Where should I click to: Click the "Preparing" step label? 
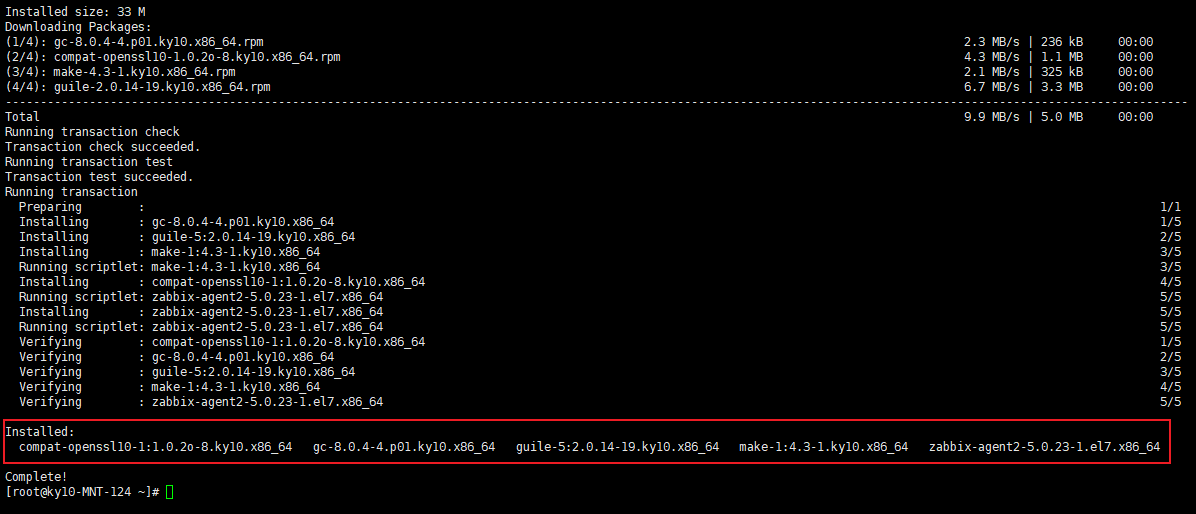coord(50,207)
